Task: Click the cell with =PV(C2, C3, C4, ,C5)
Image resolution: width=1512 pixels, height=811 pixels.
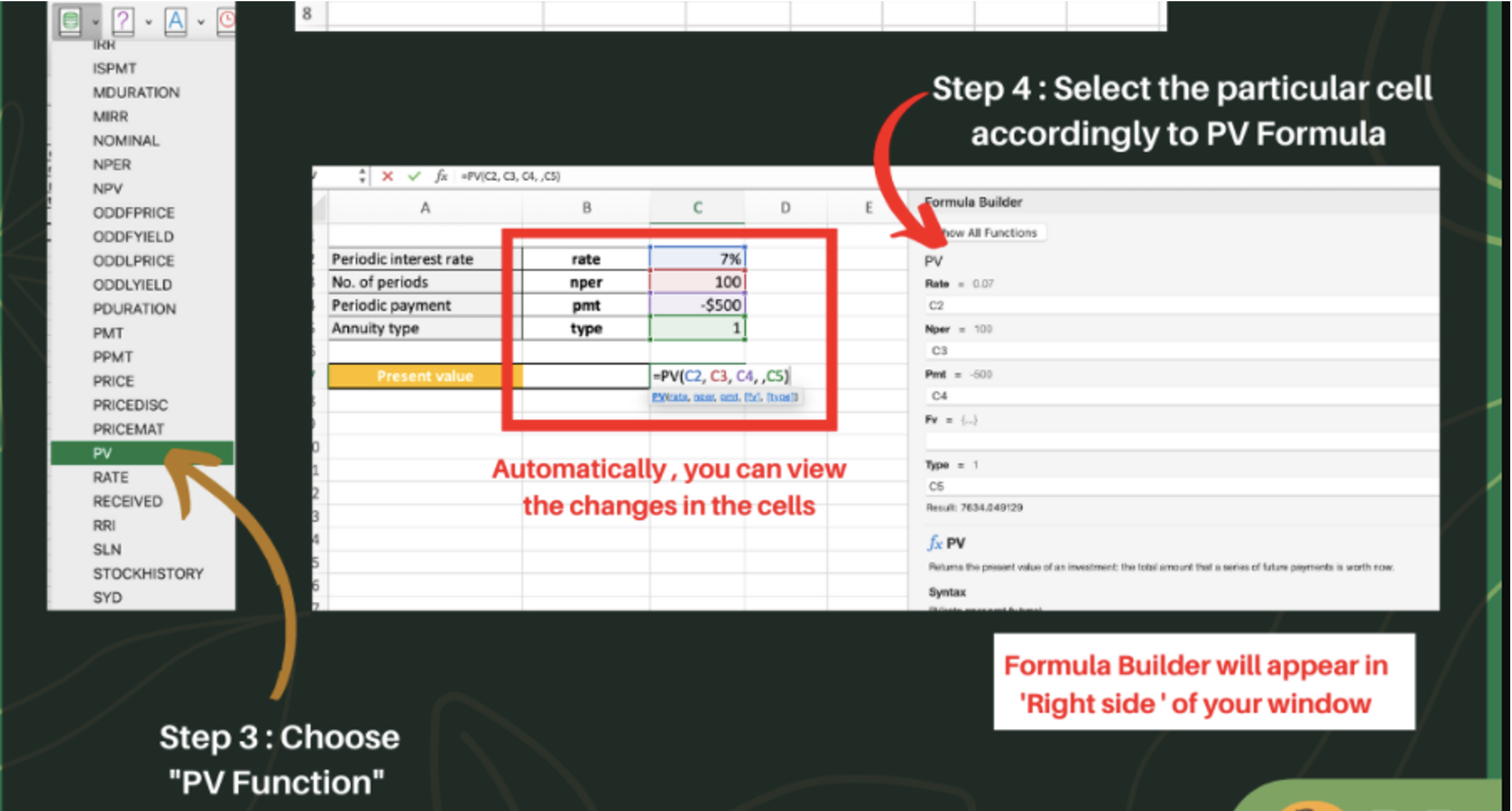Action: tap(720, 376)
